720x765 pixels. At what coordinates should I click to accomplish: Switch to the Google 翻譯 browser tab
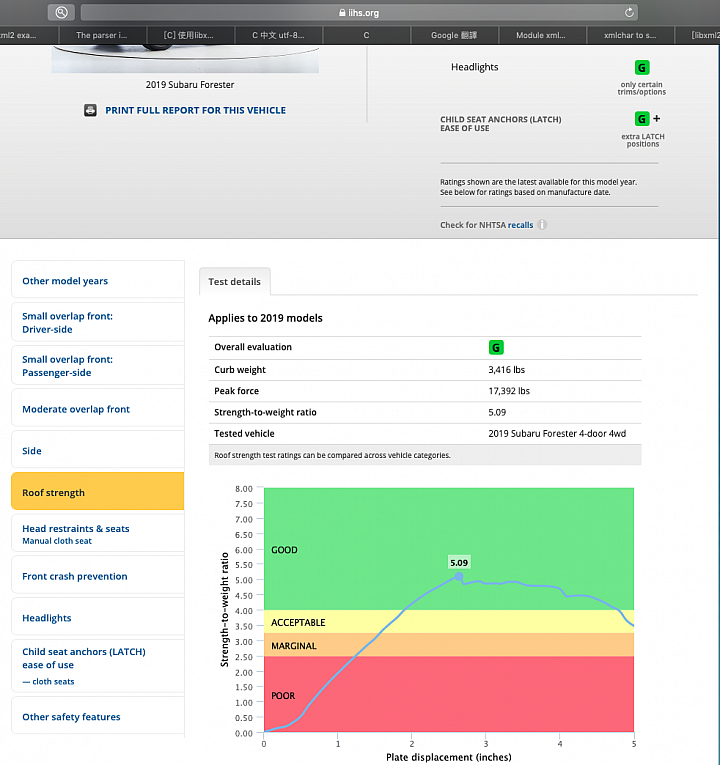(454, 35)
